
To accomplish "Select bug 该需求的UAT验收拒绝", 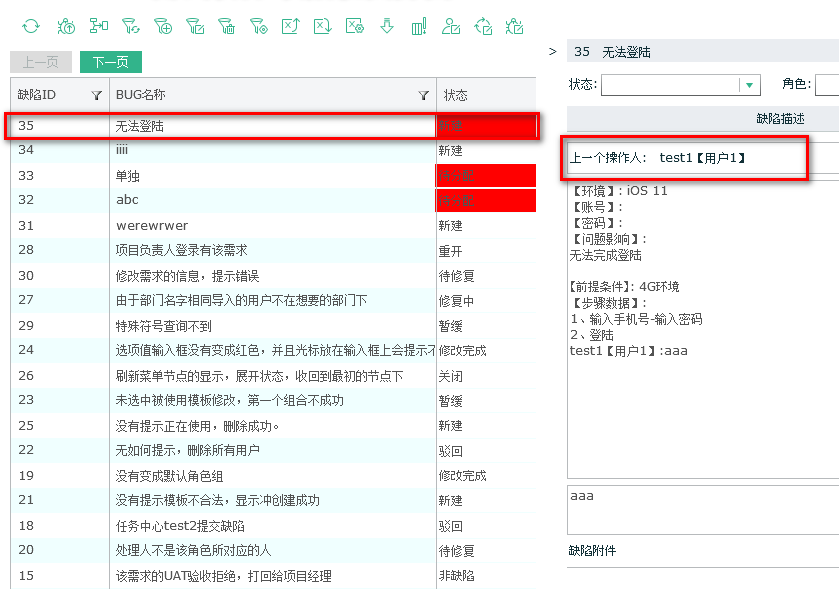I will coord(273,576).
